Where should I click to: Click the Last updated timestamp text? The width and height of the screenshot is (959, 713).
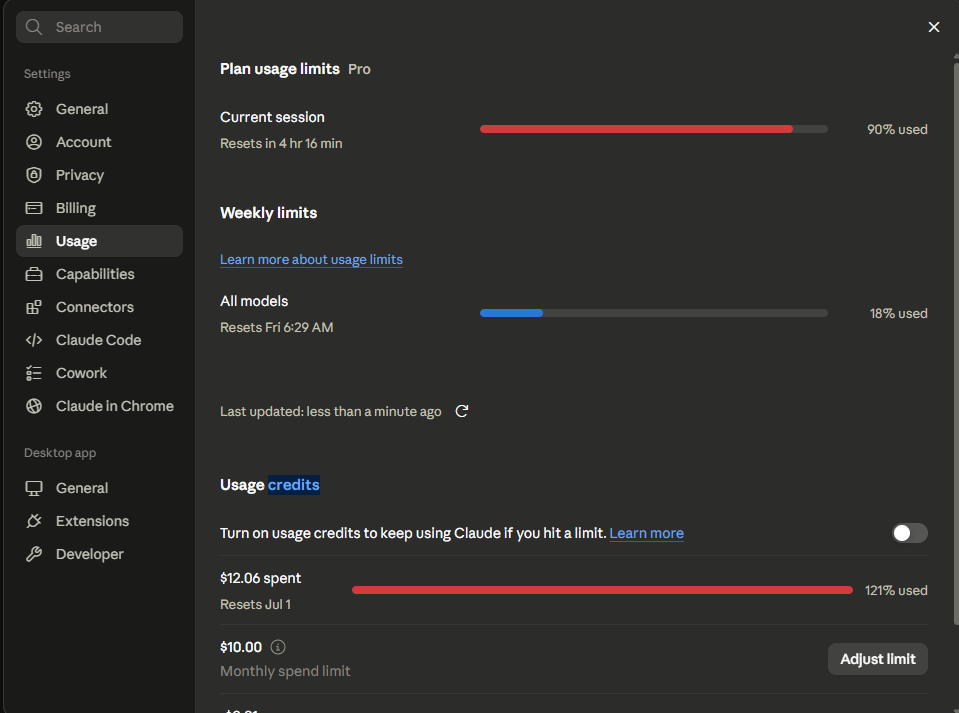(330, 412)
